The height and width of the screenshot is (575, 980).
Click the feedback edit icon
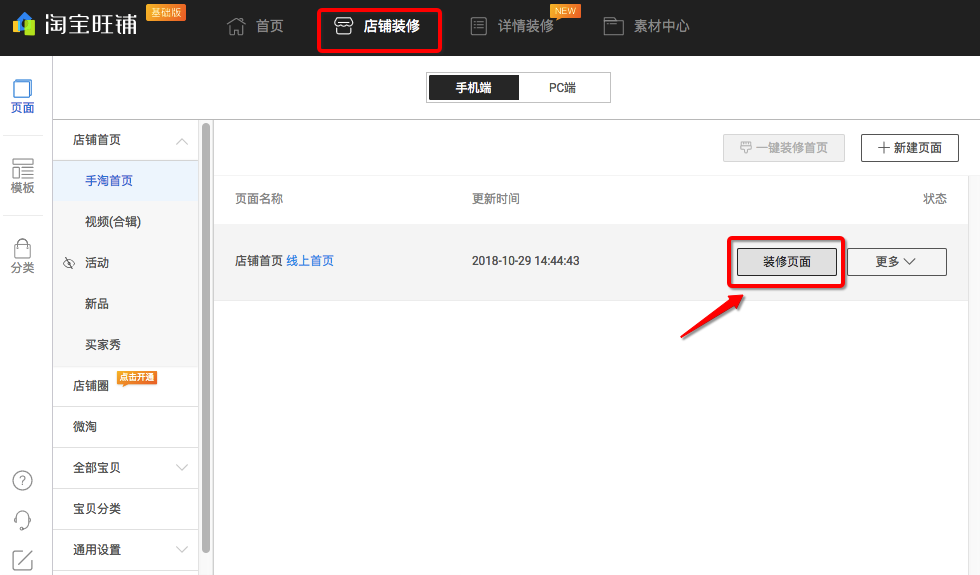click(x=22, y=560)
